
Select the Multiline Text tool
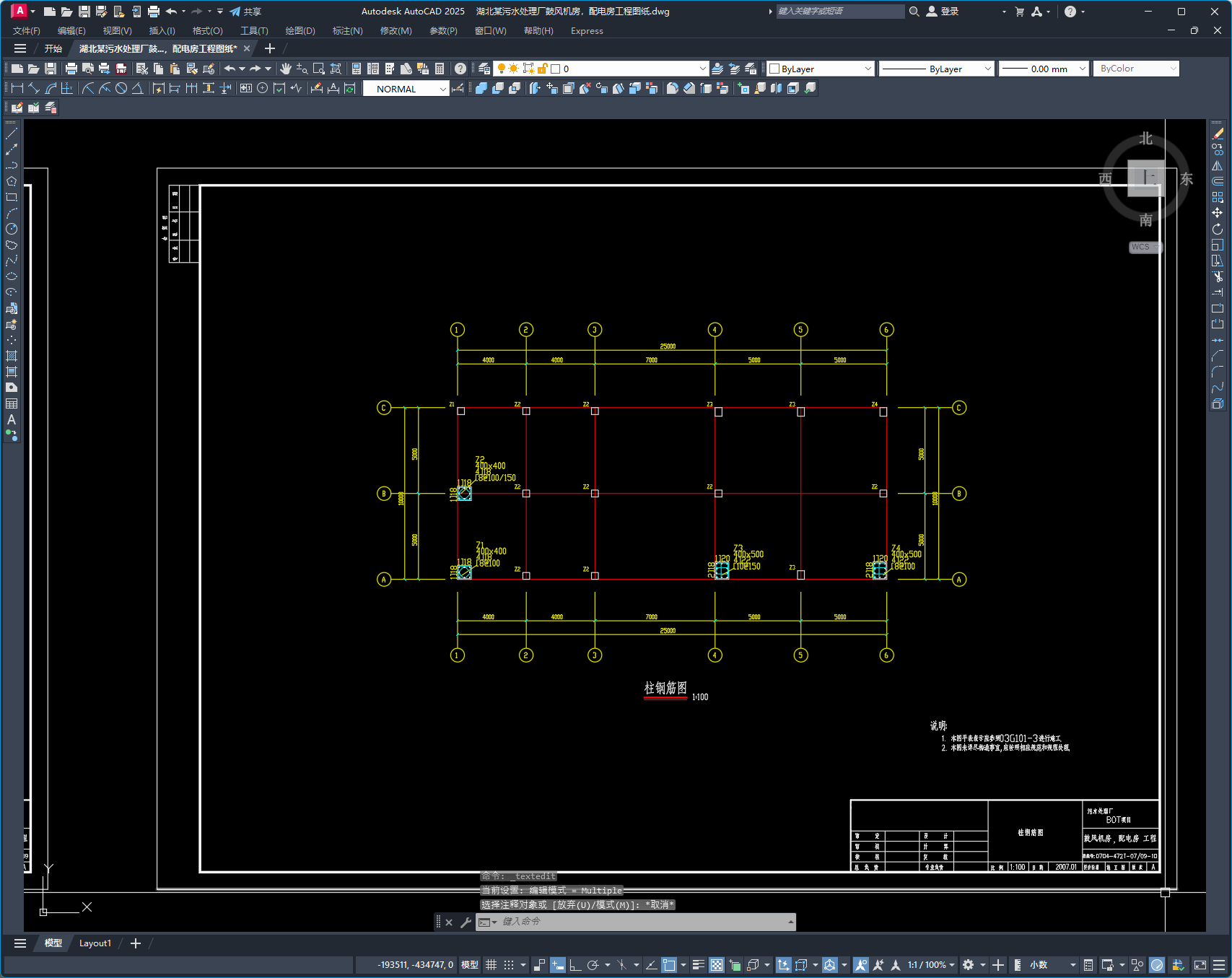(x=12, y=419)
